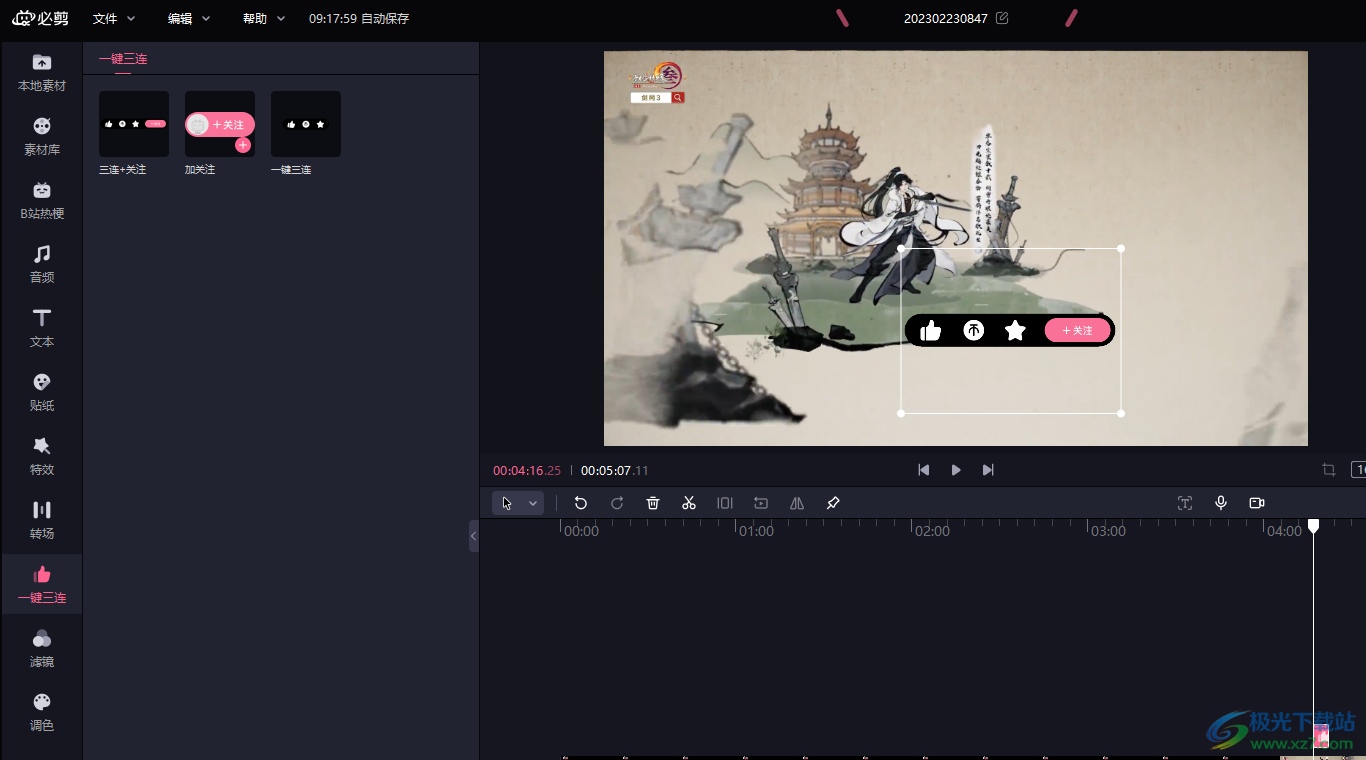This screenshot has height=760, width=1366.
Task: Open the 转场 transitions panel
Action: click(x=42, y=521)
